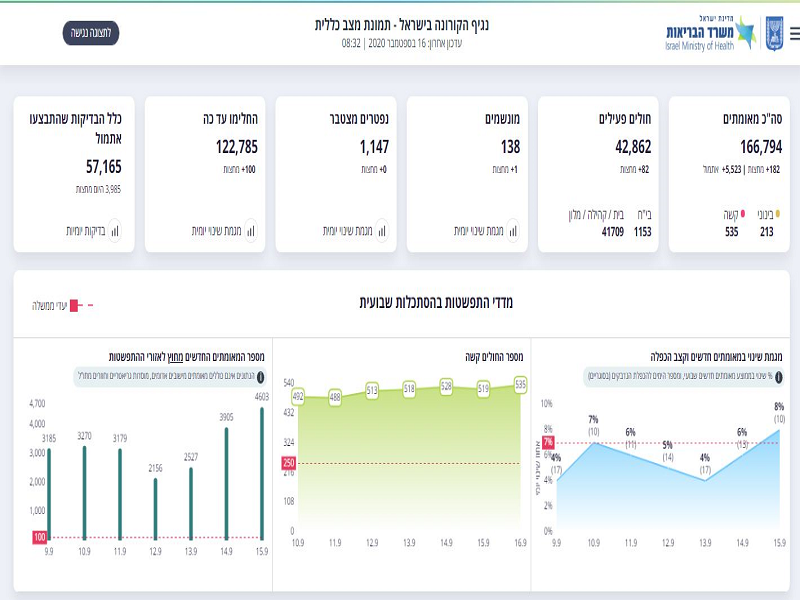This screenshot has width=800, height=600.
Task: Click the chart icon beside בדיקות יומיות
Action: pos(114,230)
